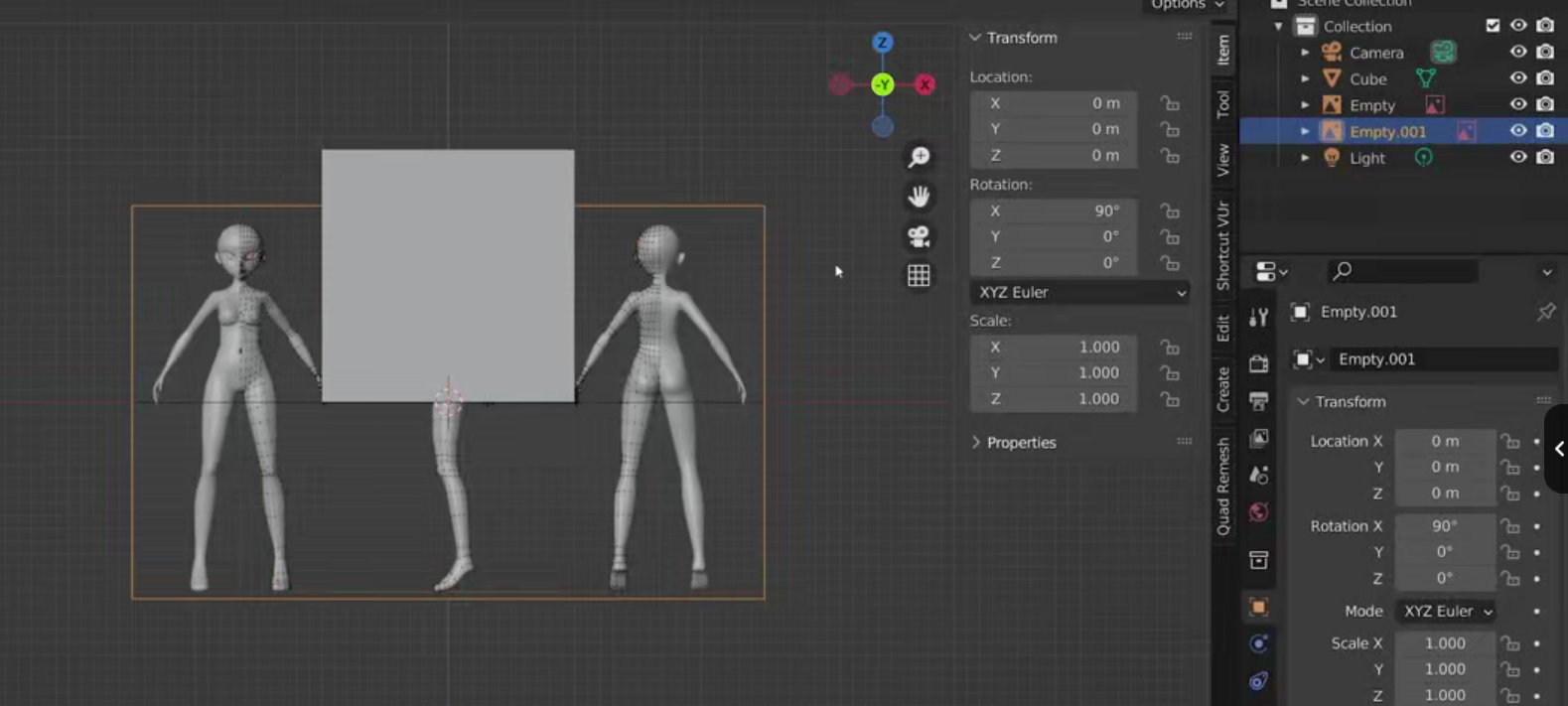
Task: Click the hand pan view icon
Action: pyautogui.click(x=919, y=197)
